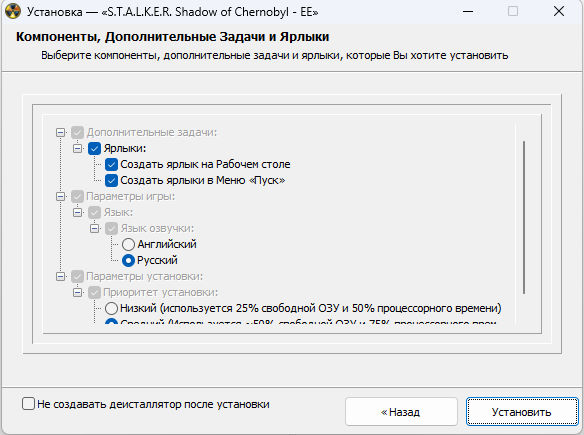
Task: Collapse the Параметры установки node
Action: click(x=60, y=276)
